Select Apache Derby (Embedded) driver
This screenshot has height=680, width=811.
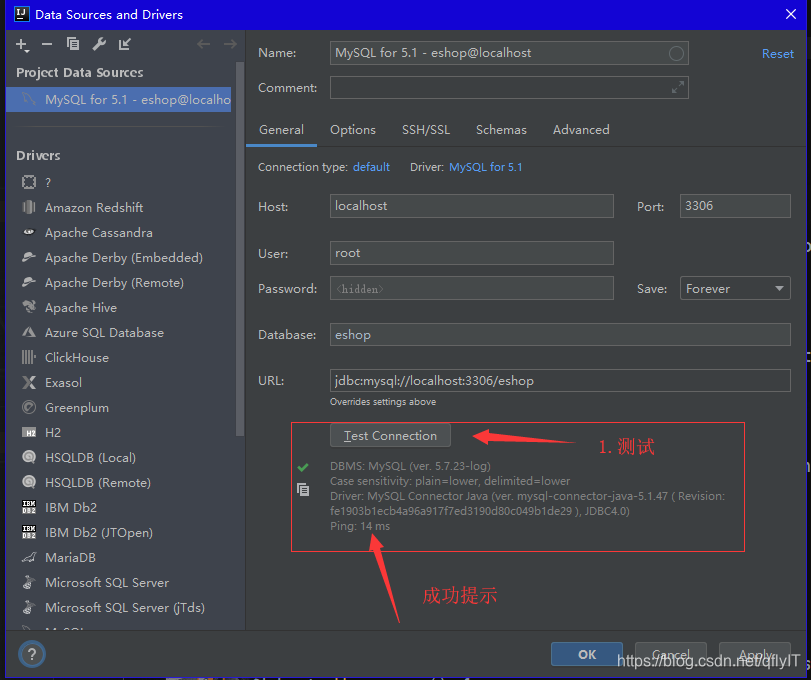123,258
